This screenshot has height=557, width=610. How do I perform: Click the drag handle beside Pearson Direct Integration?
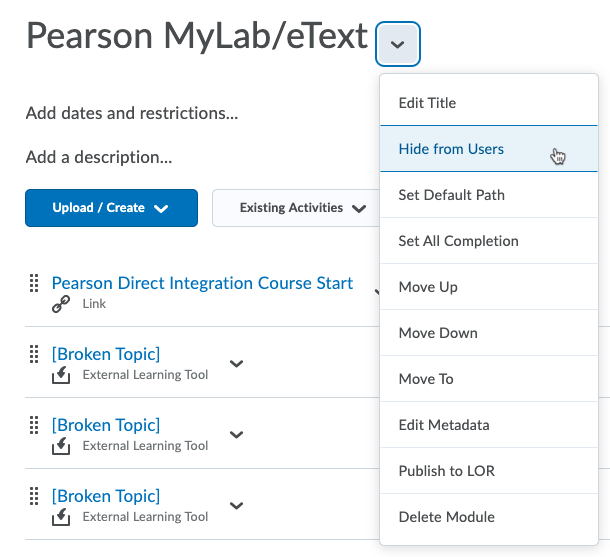pyautogui.click(x=34, y=283)
